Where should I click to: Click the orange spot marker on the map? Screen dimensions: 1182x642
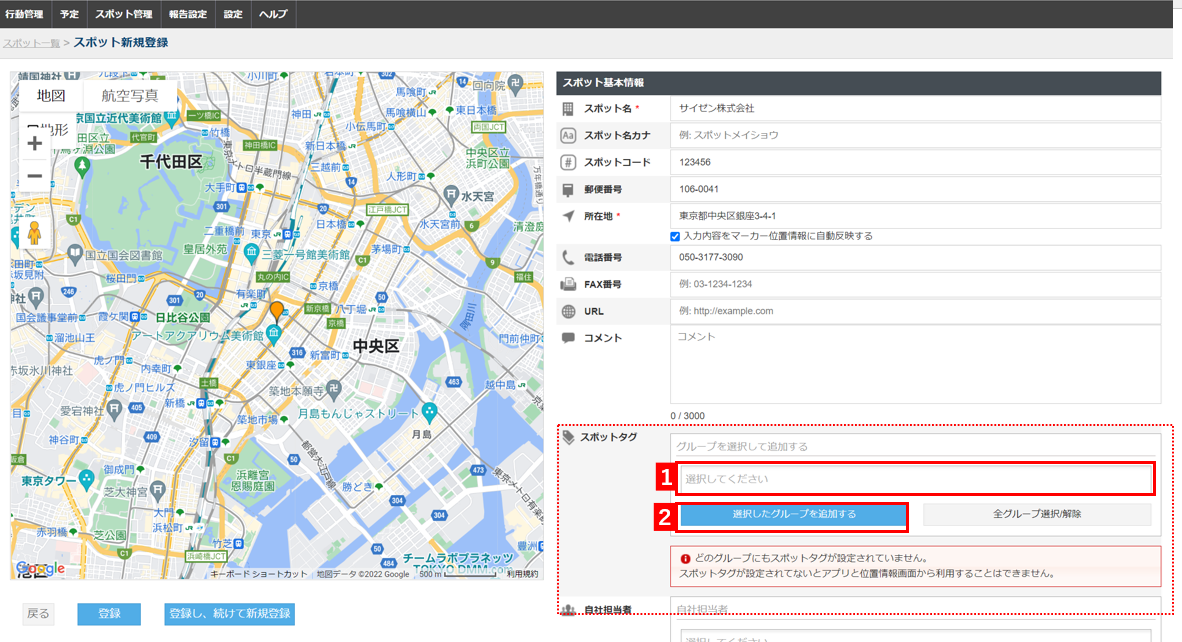[x=277, y=310]
